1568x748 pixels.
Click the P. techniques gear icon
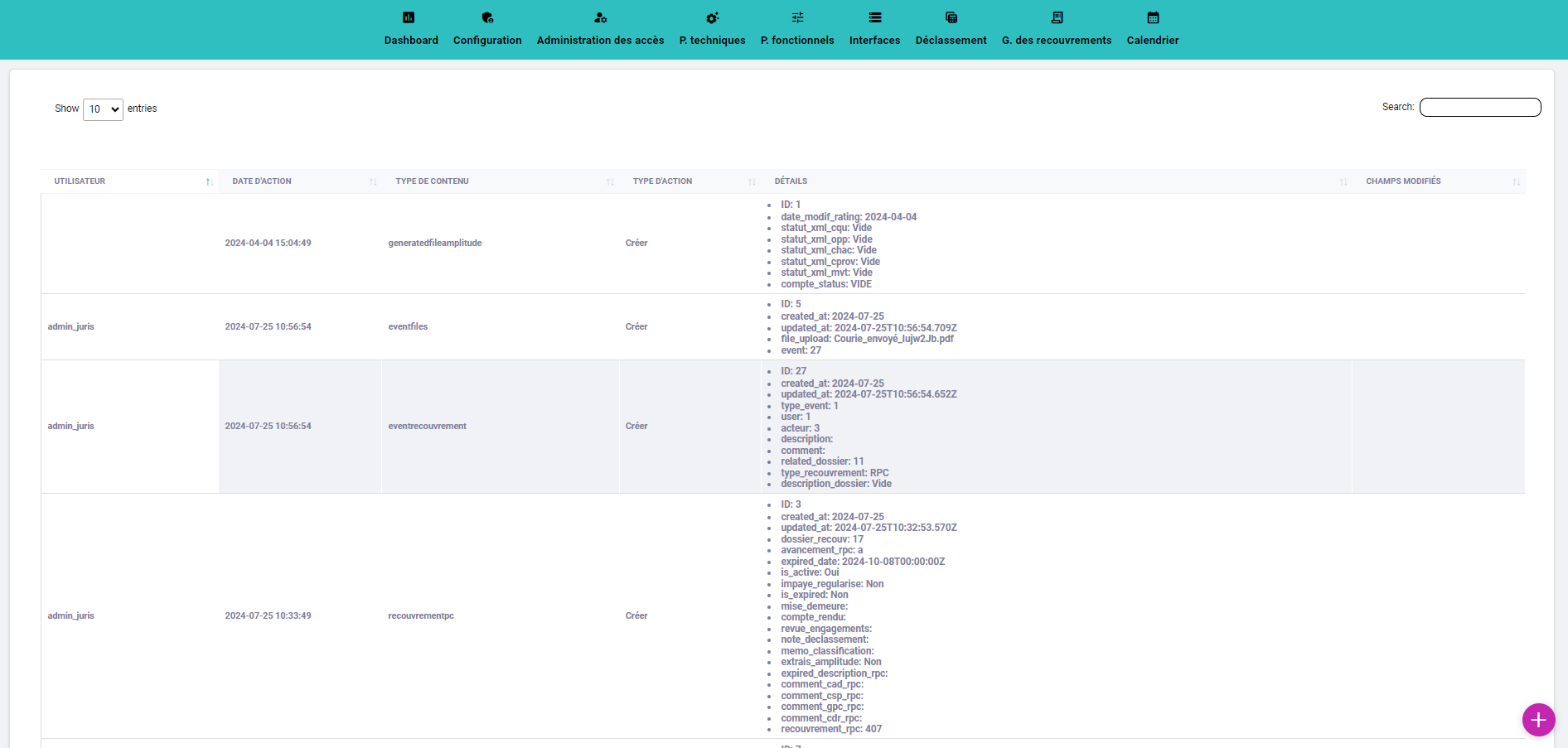(x=712, y=17)
